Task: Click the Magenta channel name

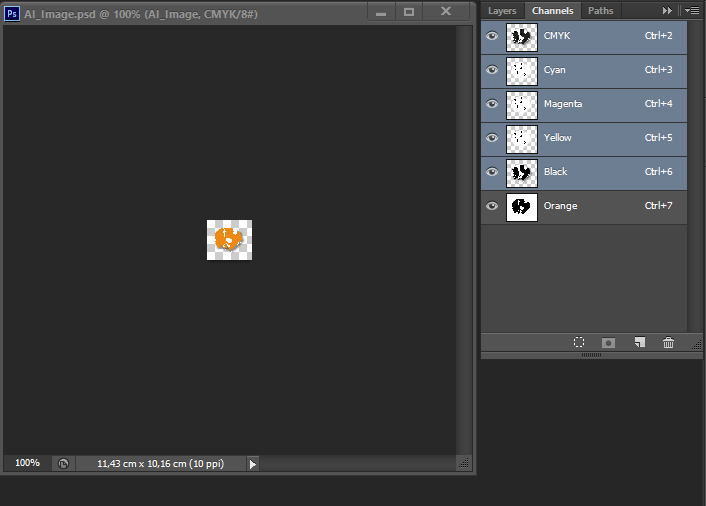Action: (x=563, y=104)
